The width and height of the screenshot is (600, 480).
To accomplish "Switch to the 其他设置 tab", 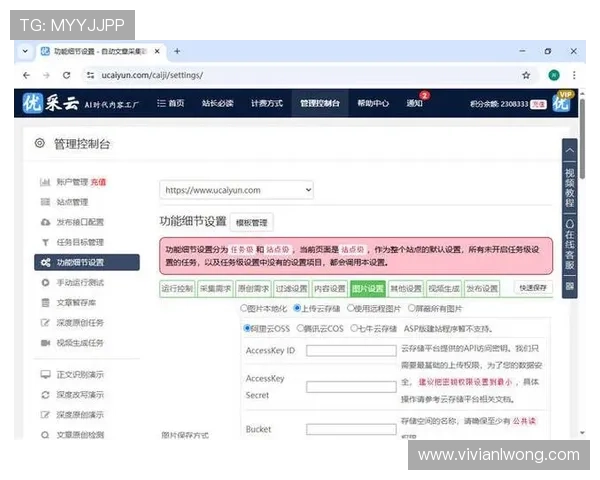I will point(406,288).
